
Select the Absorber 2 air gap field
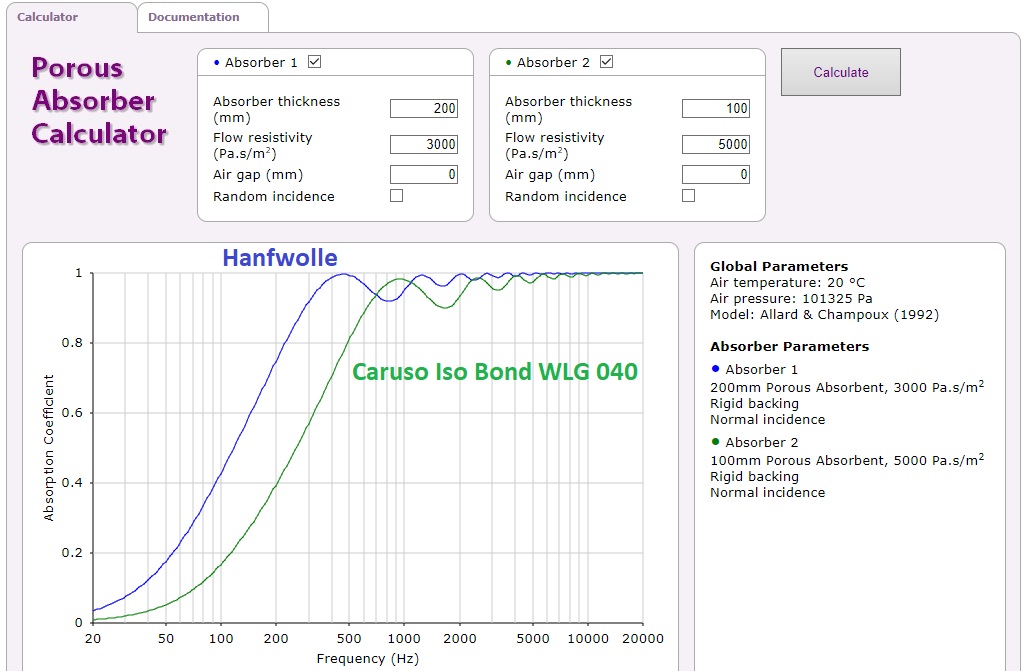pos(716,174)
